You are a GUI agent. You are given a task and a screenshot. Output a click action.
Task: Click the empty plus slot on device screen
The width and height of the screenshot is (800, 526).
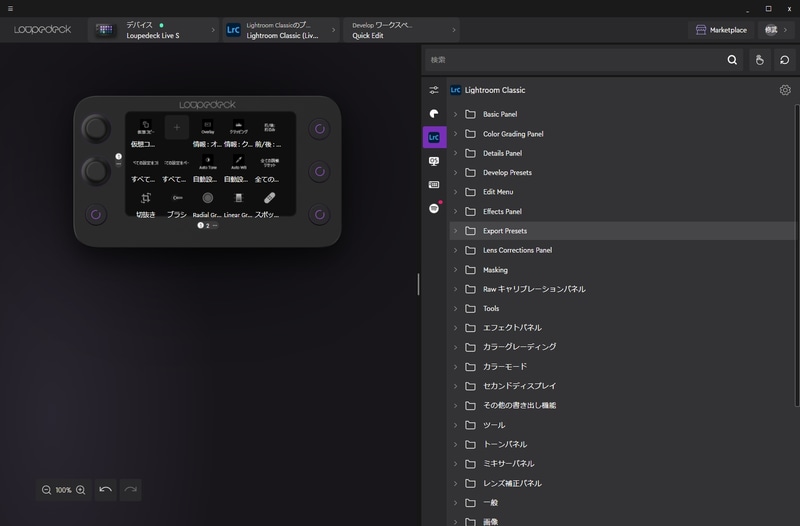[x=177, y=128]
